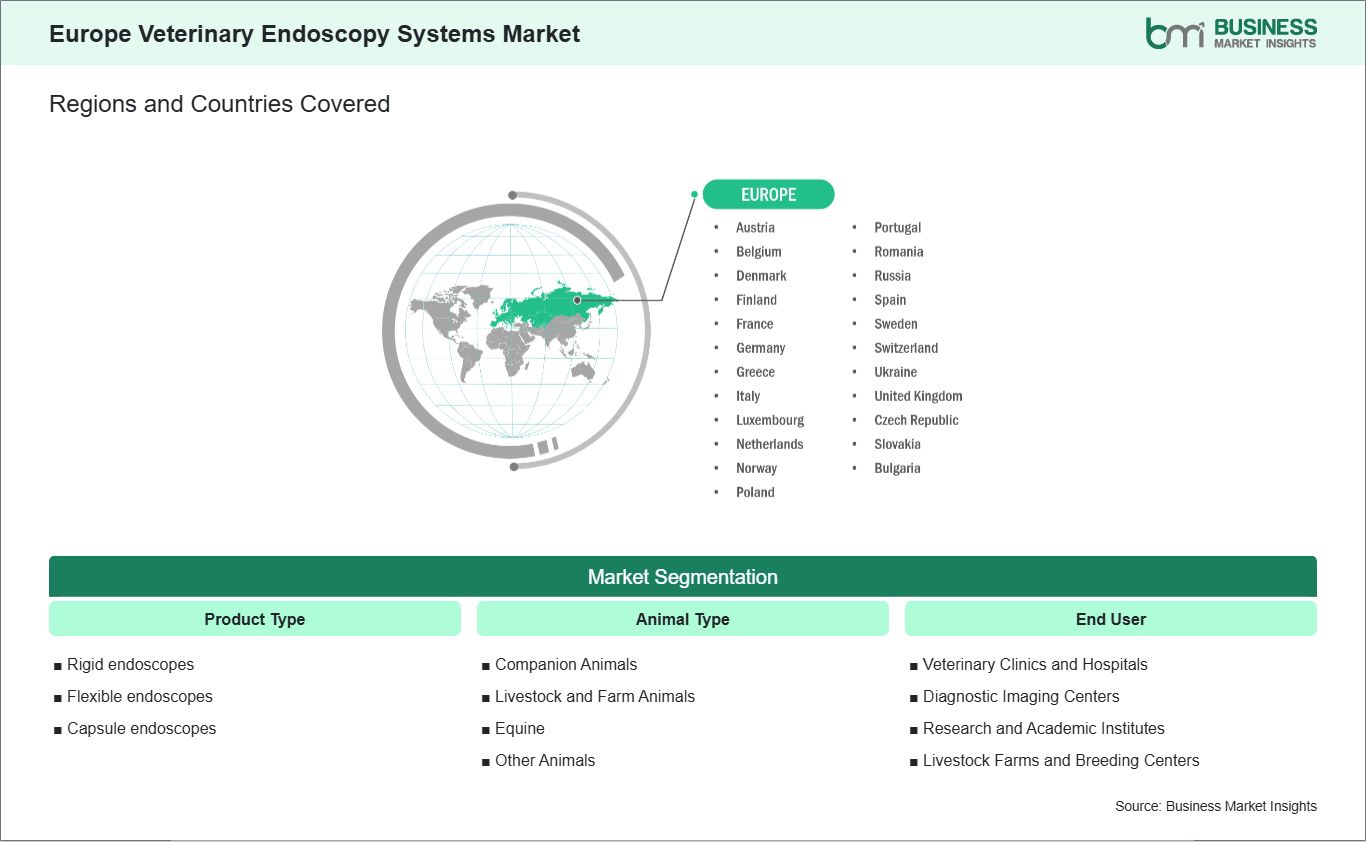Click the globe map graphic

(x=516, y=329)
